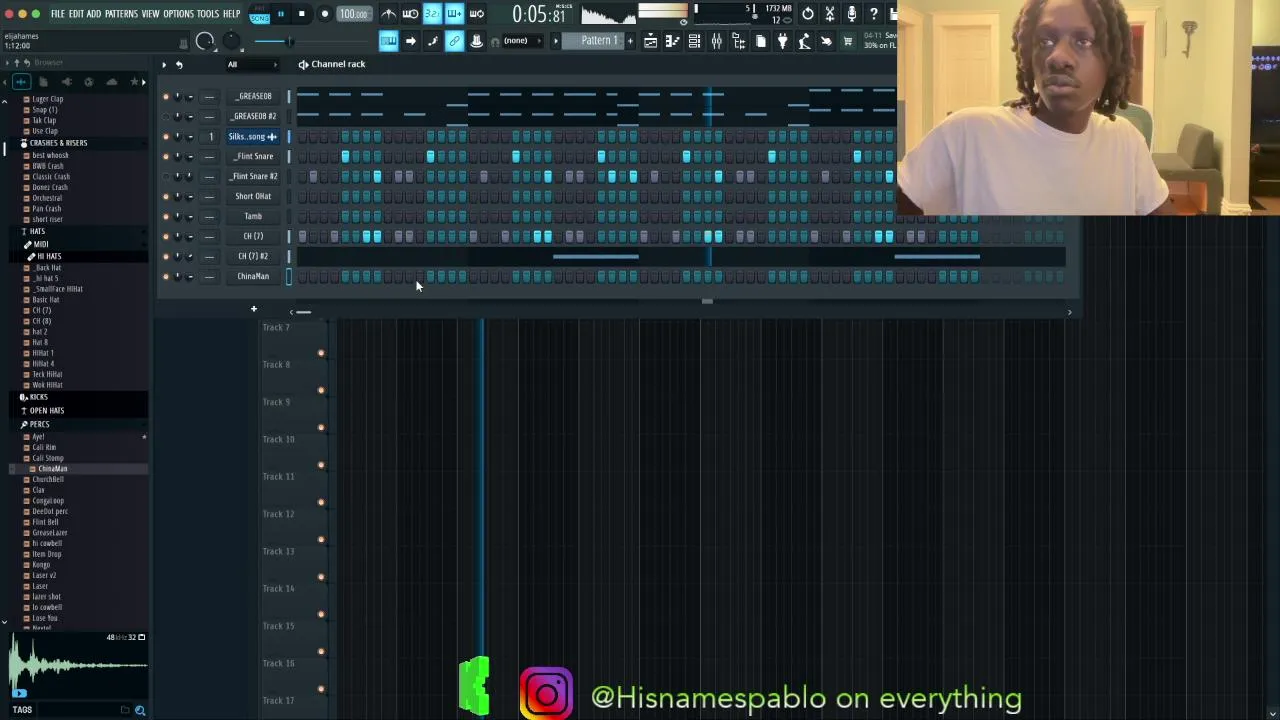Expand the OPEN HATS folder
This screenshot has height=720, width=1280.
(x=46, y=411)
